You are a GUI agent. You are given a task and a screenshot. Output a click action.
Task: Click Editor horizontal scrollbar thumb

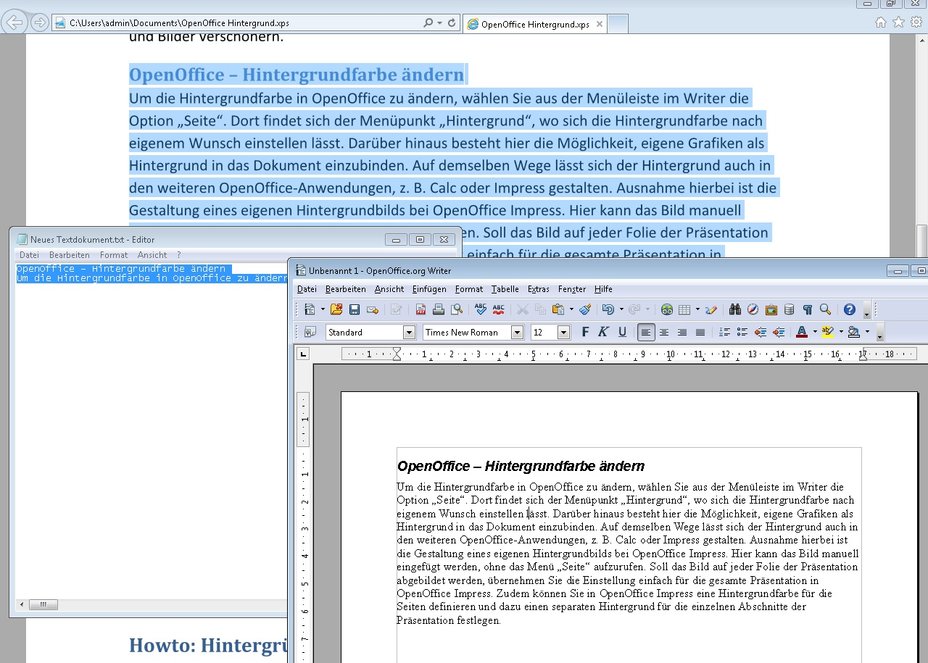point(43,604)
